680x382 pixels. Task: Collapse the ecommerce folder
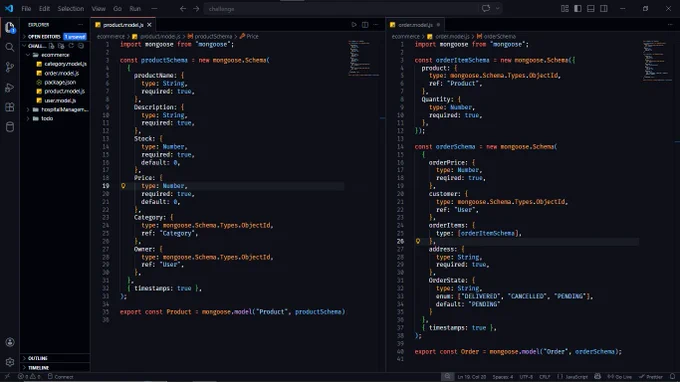(x=55, y=55)
